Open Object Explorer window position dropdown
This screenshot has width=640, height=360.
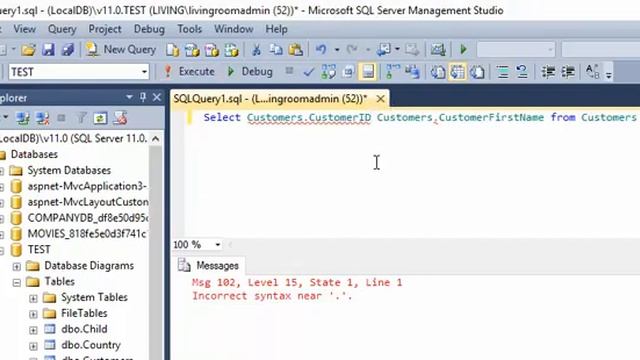(x=129, y=97)
